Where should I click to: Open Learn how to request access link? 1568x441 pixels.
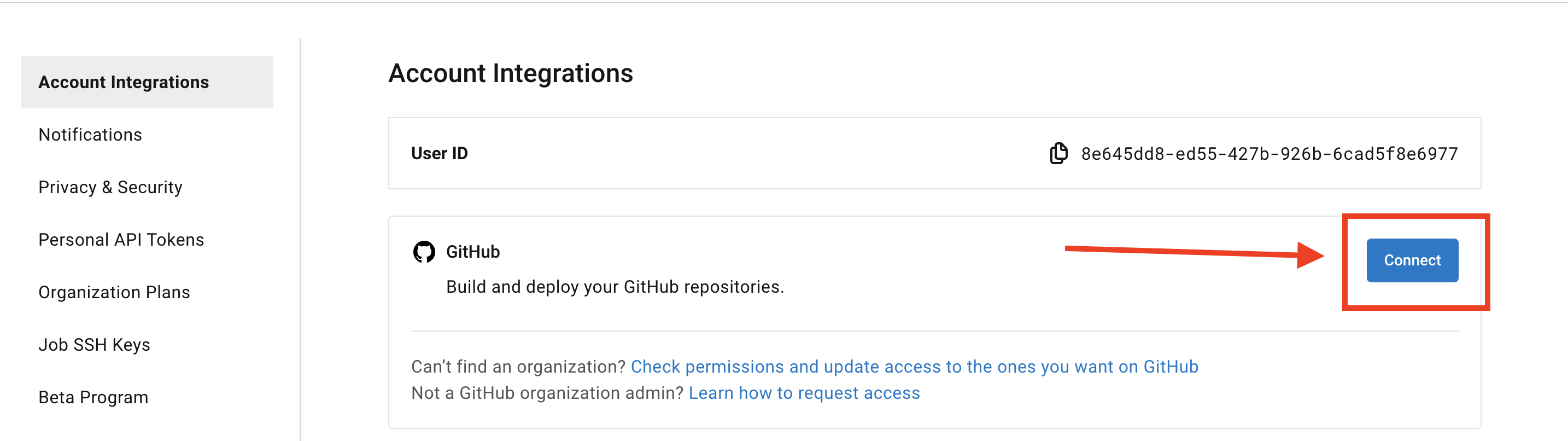pos(804,393)
